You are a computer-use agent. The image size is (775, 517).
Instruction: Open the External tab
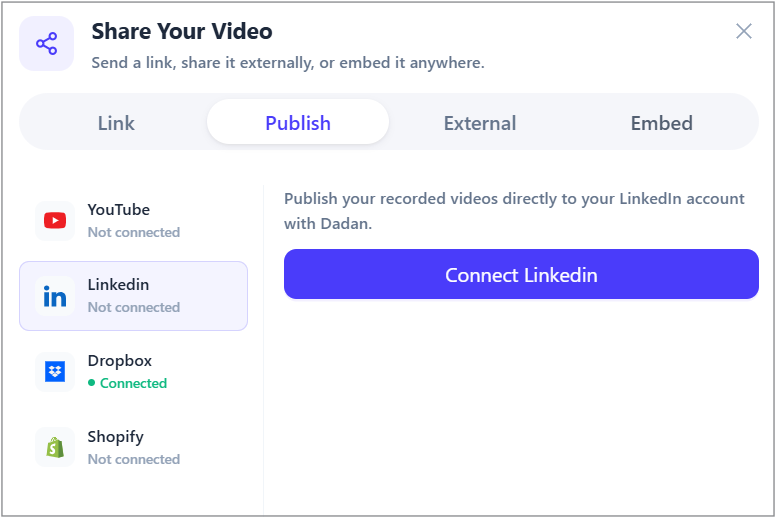479,123
